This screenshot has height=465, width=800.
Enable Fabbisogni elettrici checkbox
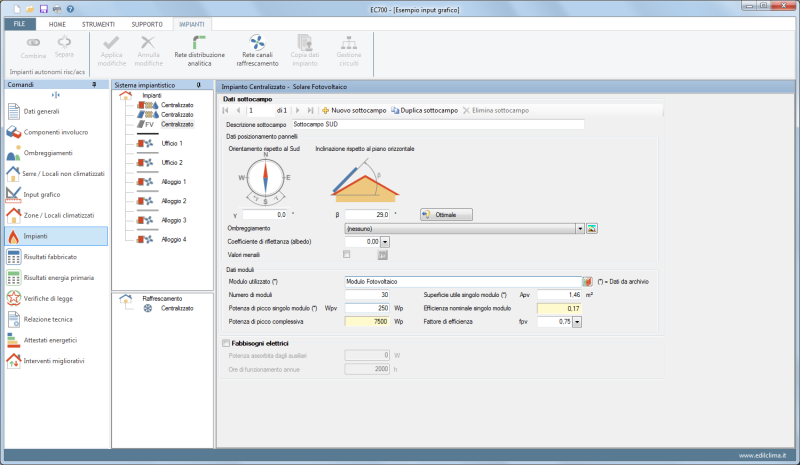pos(226,344)
